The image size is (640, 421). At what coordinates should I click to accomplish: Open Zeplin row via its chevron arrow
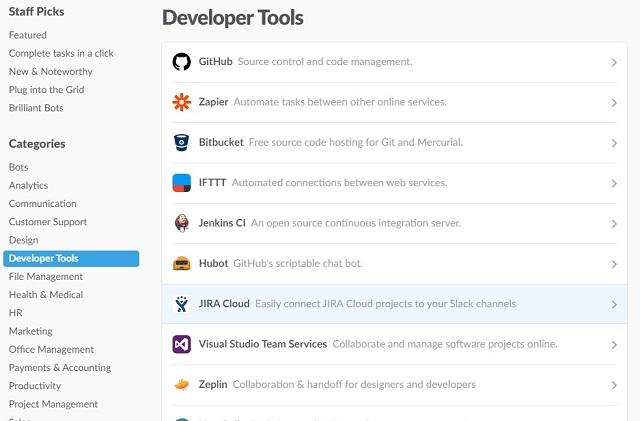tap(614, 385)
